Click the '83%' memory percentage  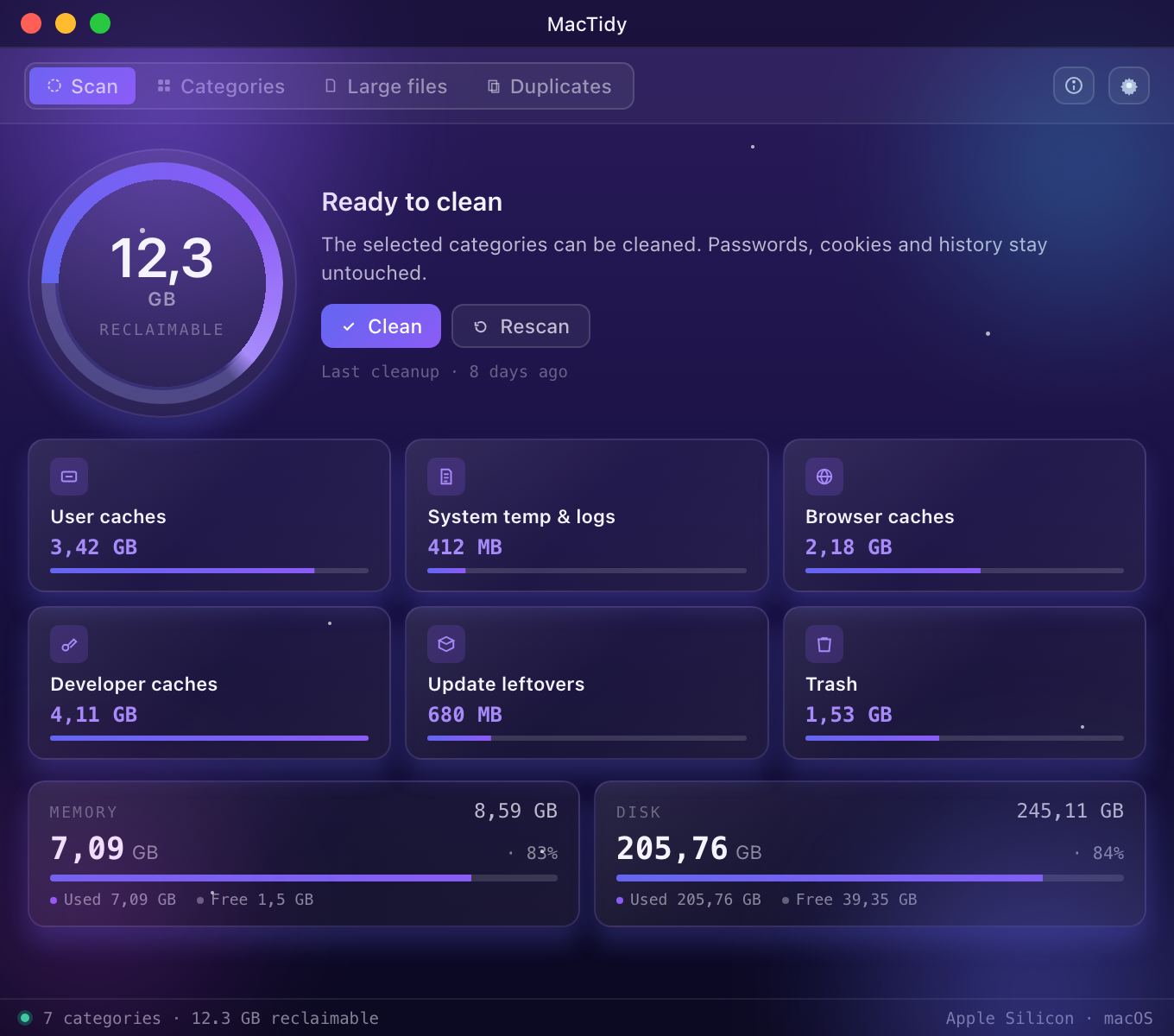coord(542,853)
